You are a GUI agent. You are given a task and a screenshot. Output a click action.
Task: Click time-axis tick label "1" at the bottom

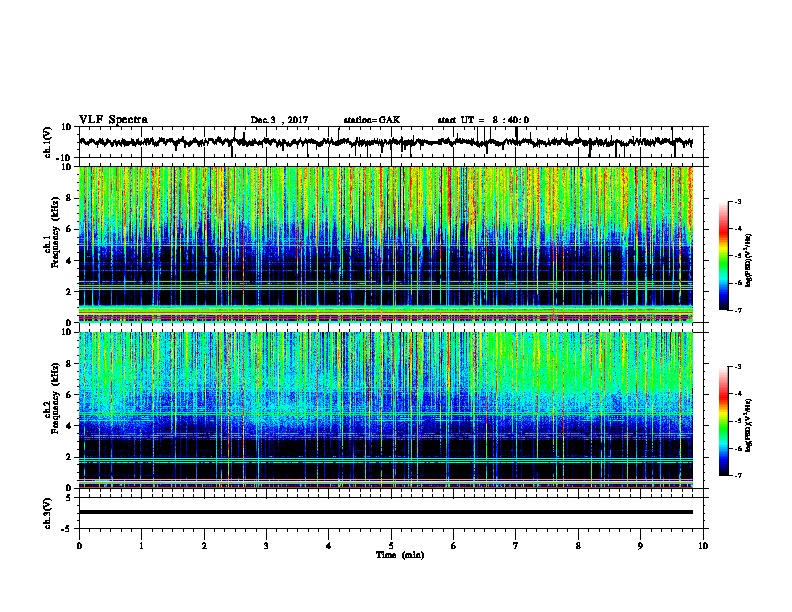click(141, 546)
